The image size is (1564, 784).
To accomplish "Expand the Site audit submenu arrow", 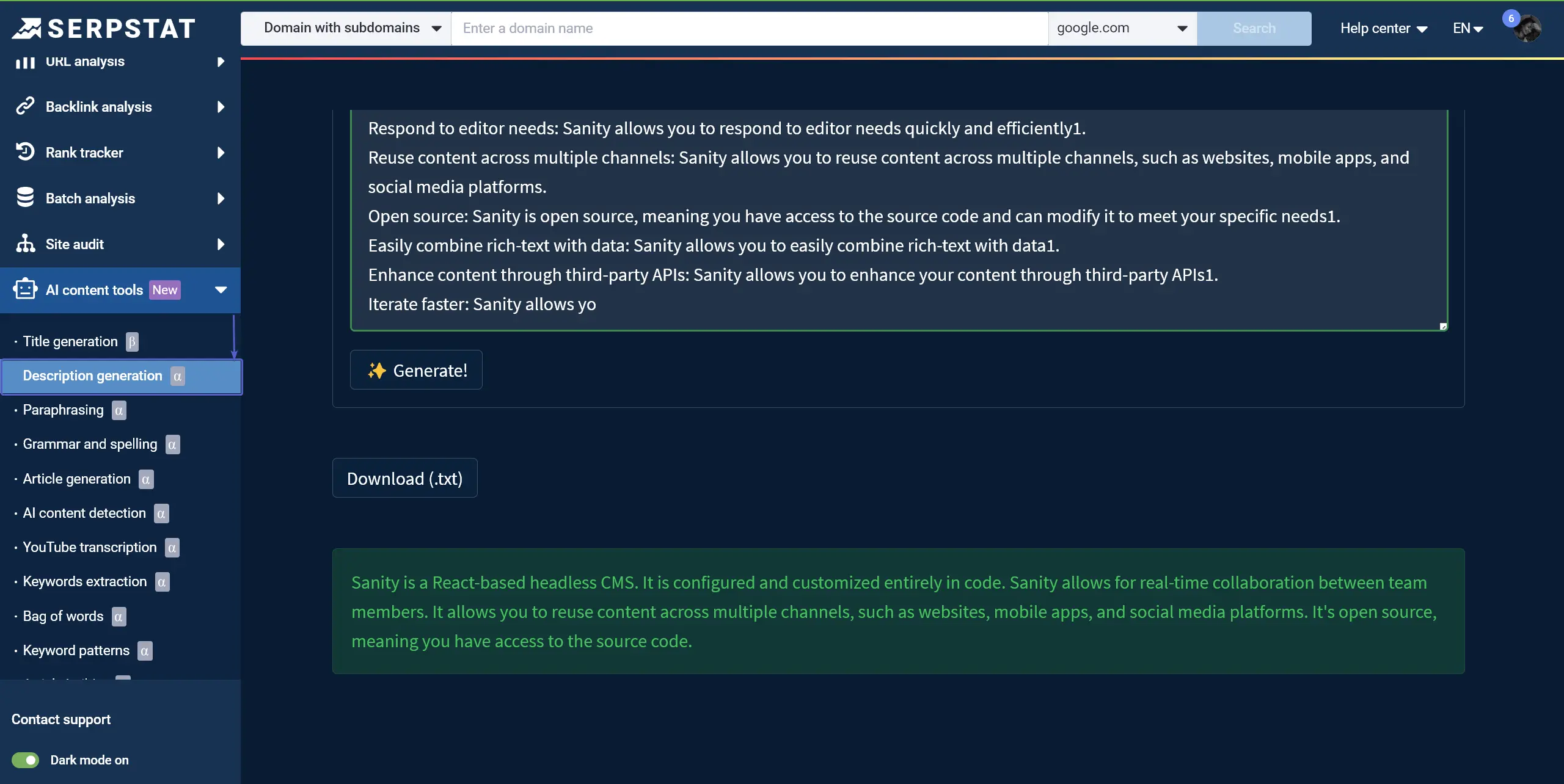I will [x=221, y=244].
